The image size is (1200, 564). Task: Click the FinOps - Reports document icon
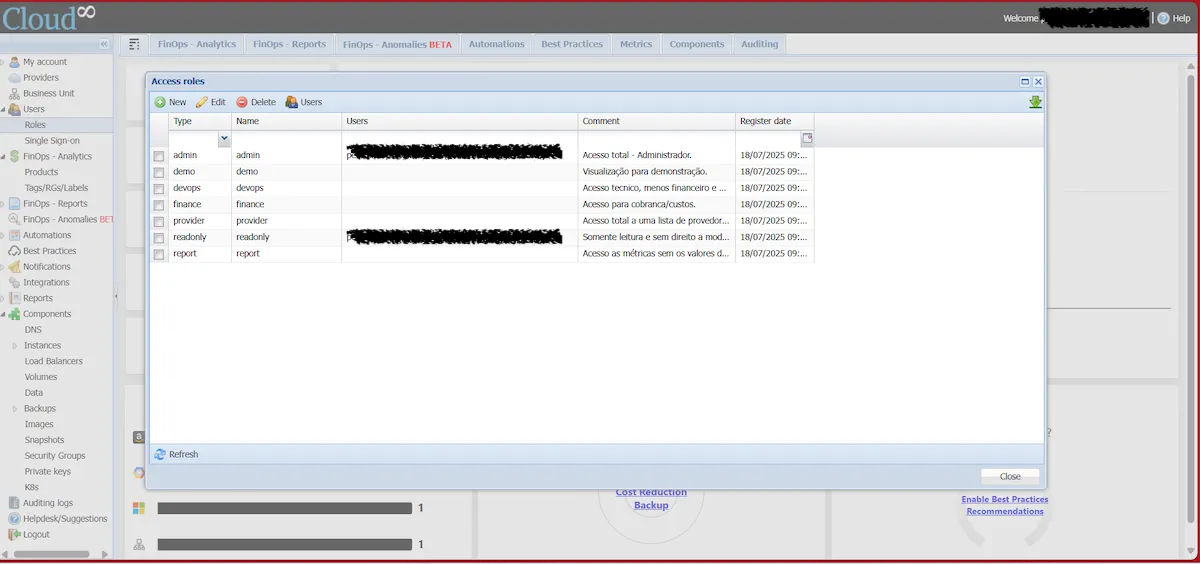[x=14, y=204]
